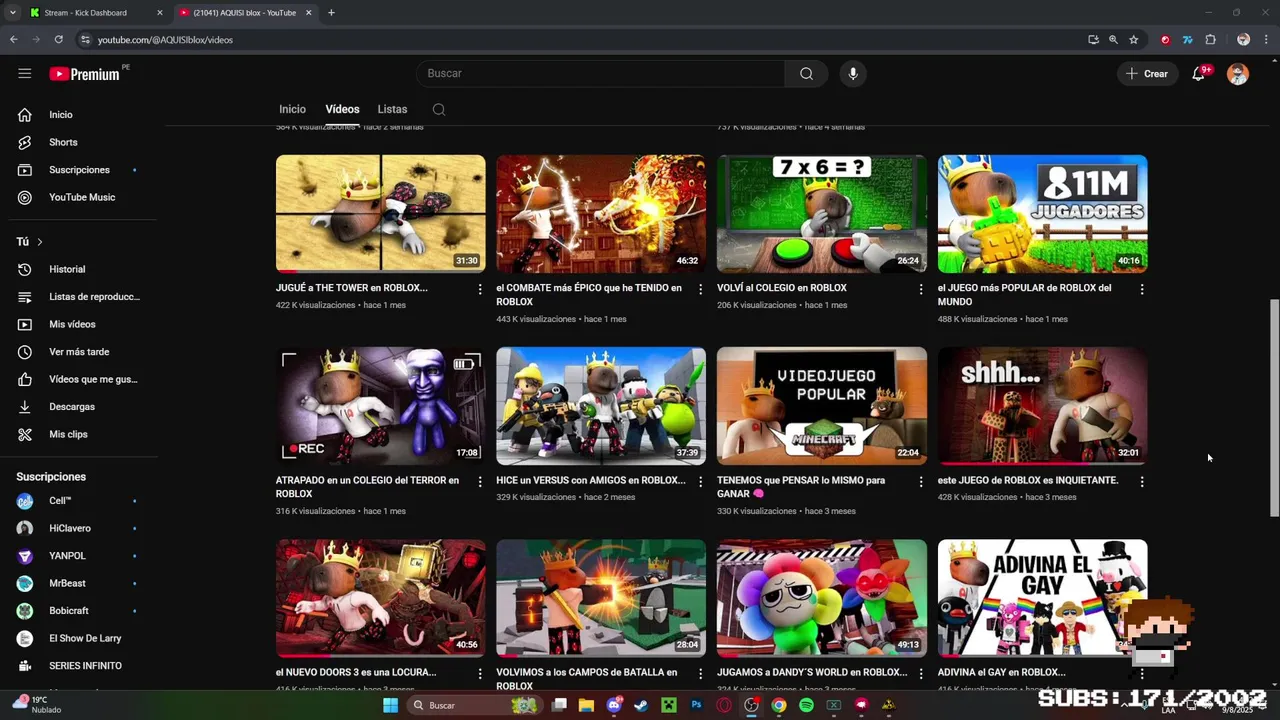Viewport: 1280px width, 720px height.
Task: Open the Chrome three-dot menu
Action: (x=1266, y=40)
